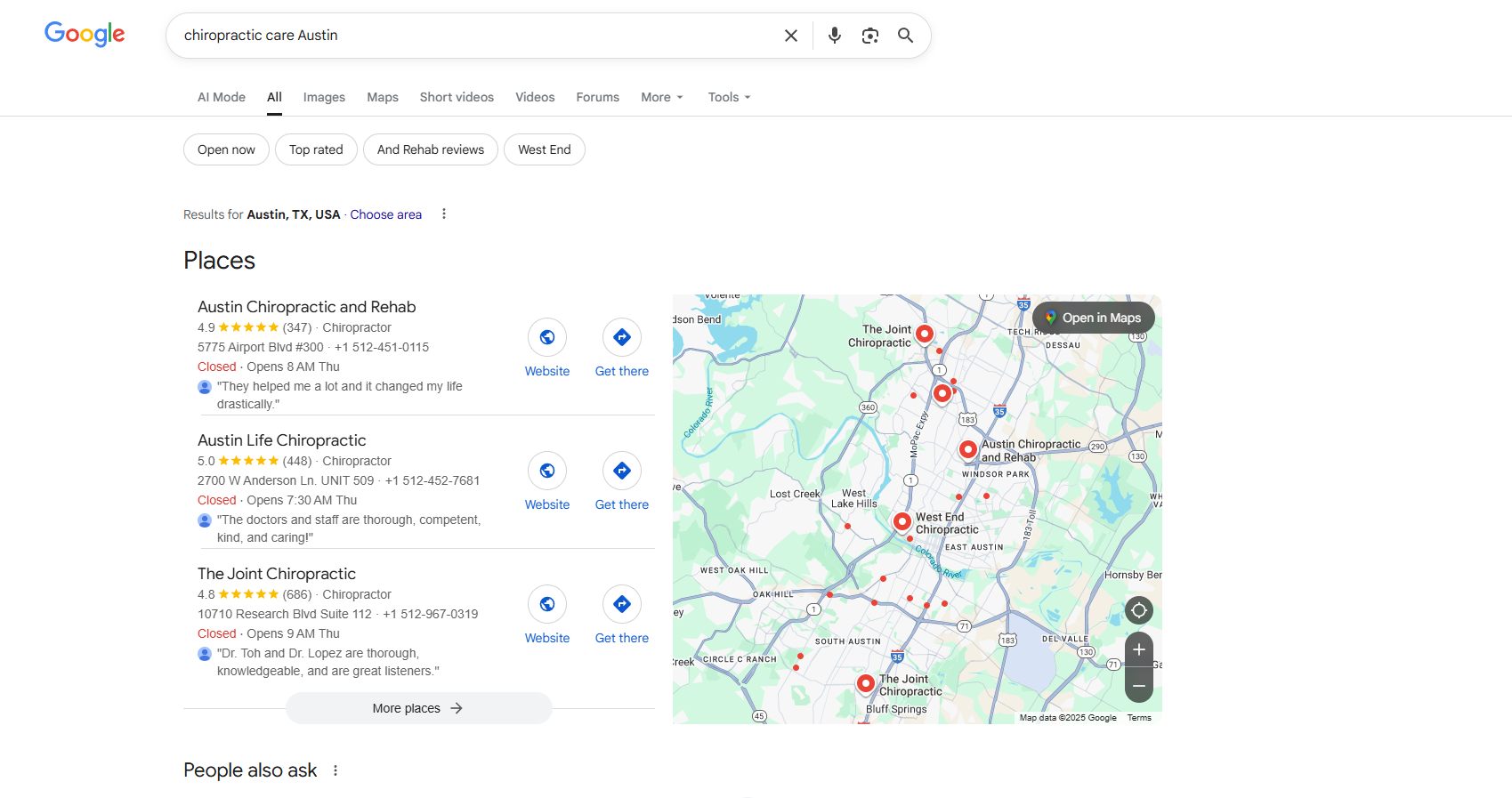Start voice search with microphone icon

pos(834,36)
